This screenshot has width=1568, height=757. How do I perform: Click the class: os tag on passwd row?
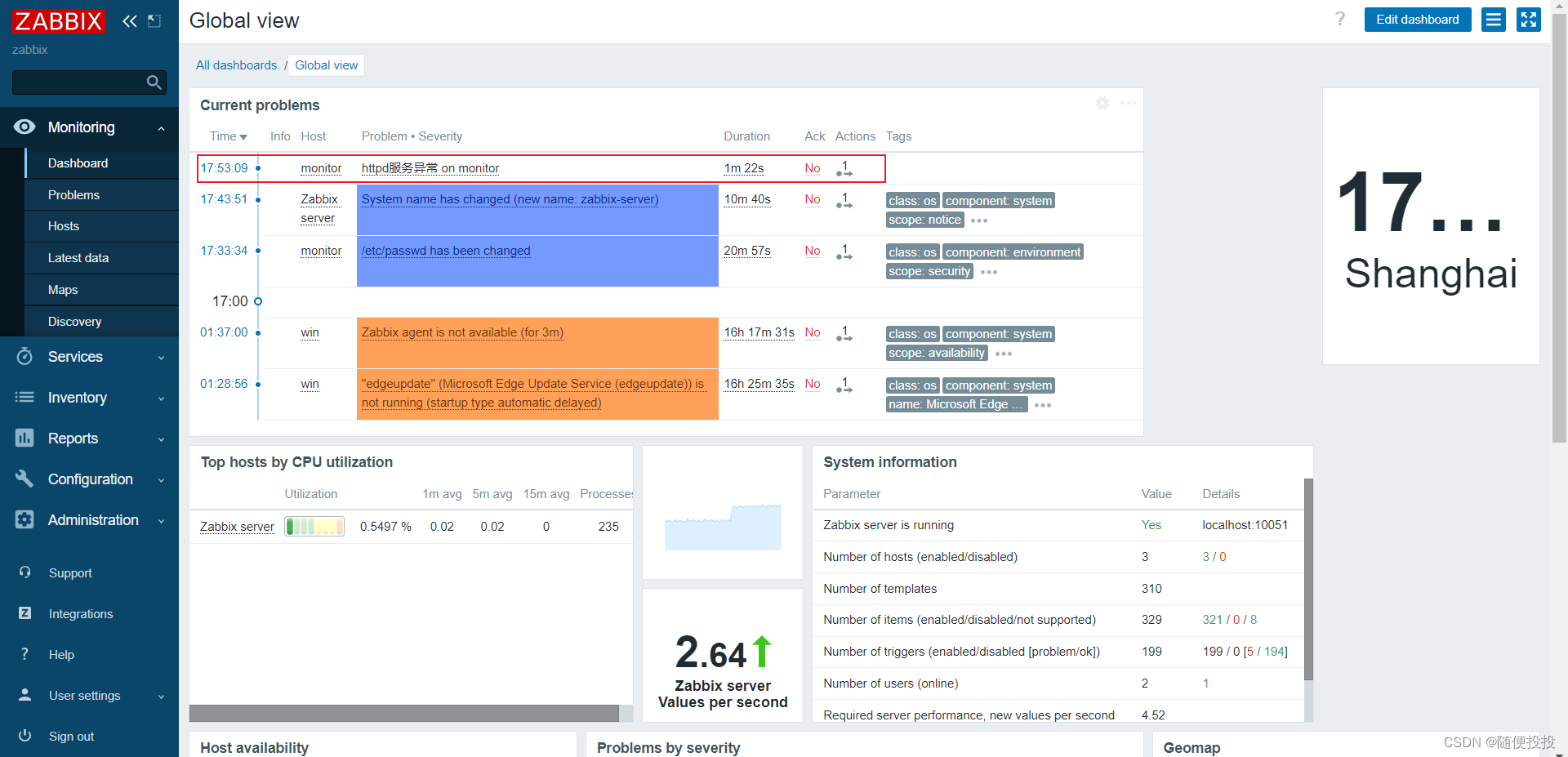pyautogui.click(x=912, y=252)
